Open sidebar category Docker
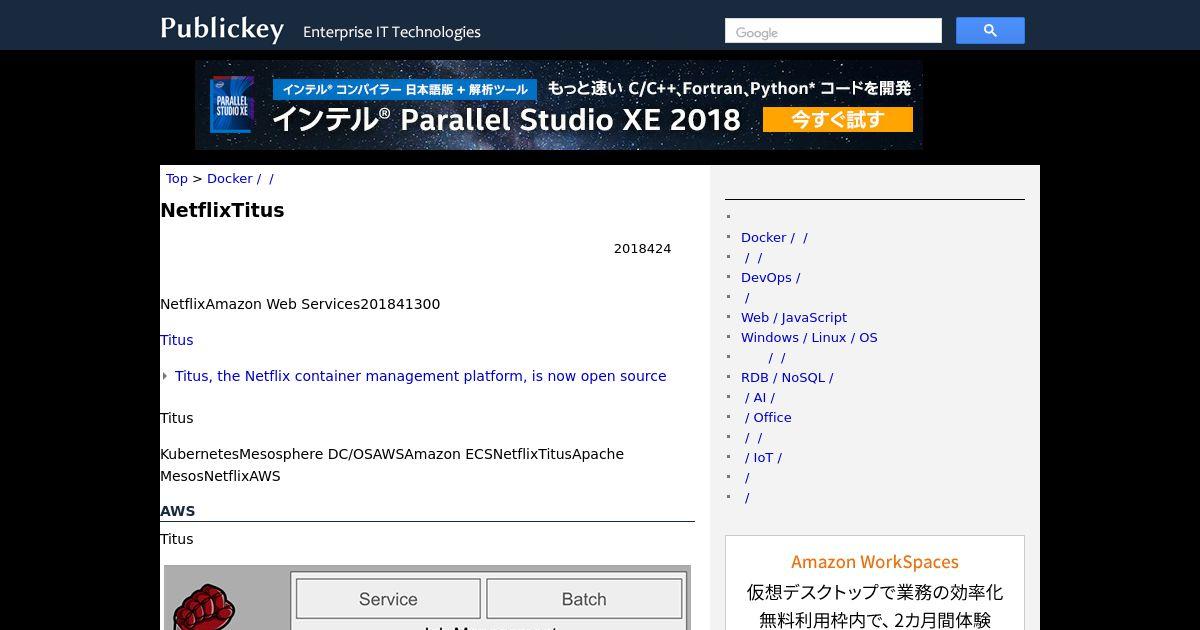Image resolution: width=1200 pixels, height=630 pixels. point(774,237)
